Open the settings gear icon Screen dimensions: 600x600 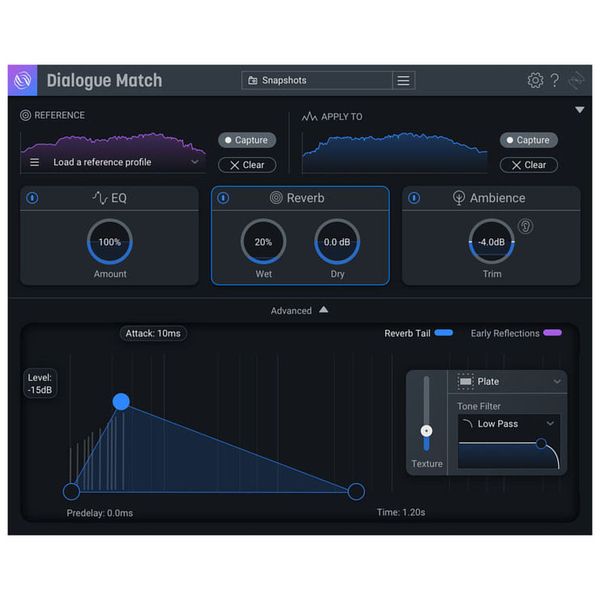(x=535, y=80)
